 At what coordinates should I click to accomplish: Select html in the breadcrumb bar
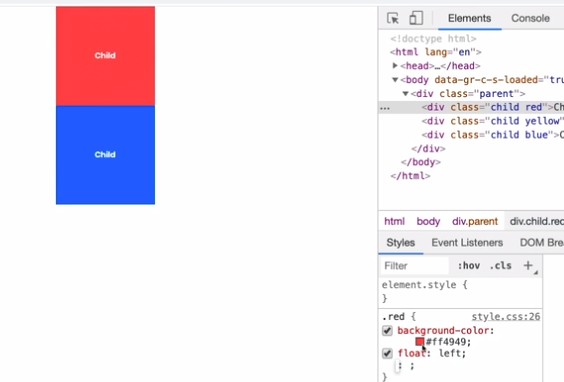tap(394, 221)
